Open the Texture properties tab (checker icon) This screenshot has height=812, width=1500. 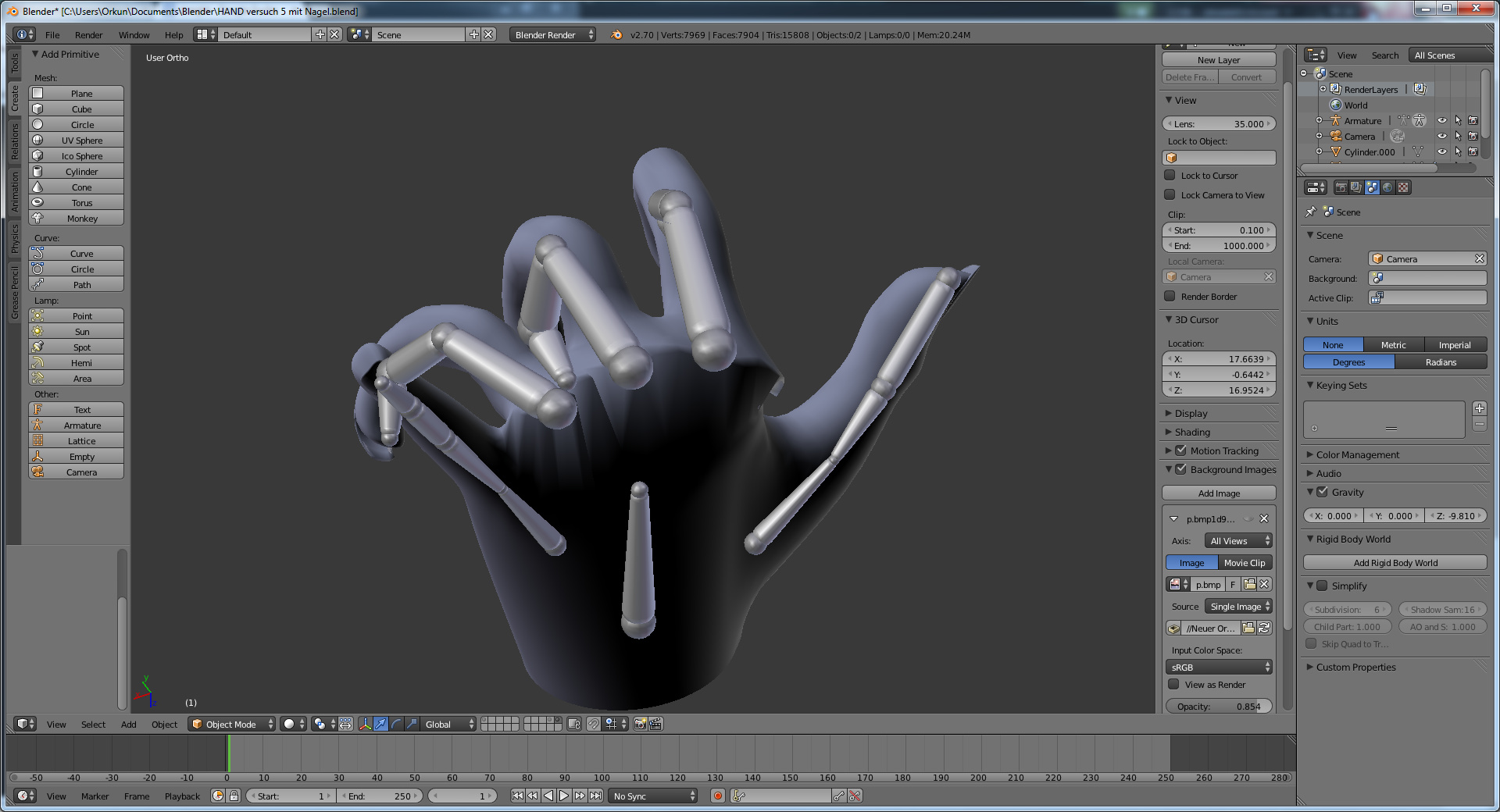(1403, 187)
